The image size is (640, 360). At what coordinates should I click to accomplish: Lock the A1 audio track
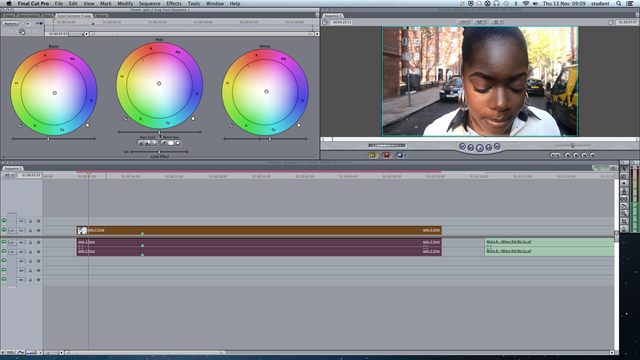(30, 242)
